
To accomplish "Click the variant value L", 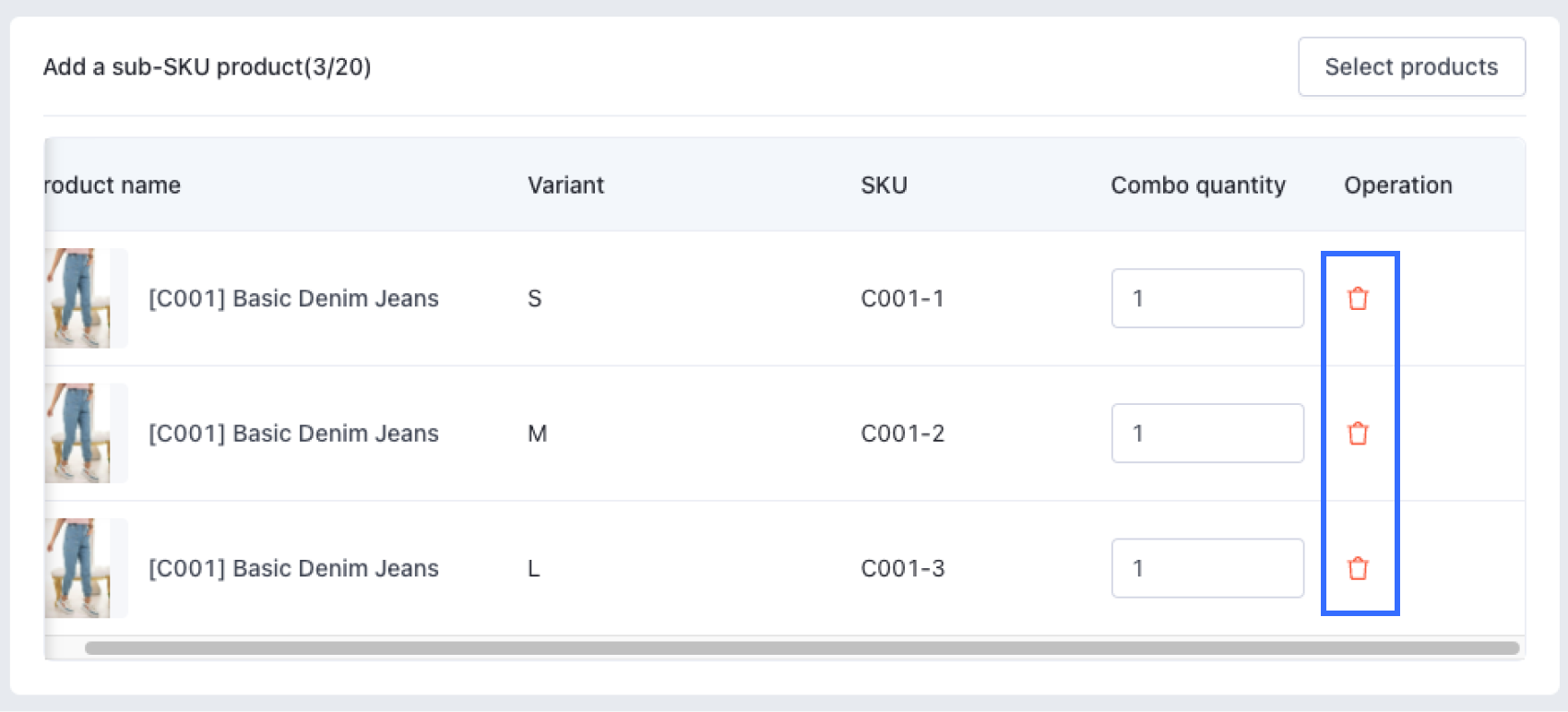I will pyautogui.click(x=534, y=568).
